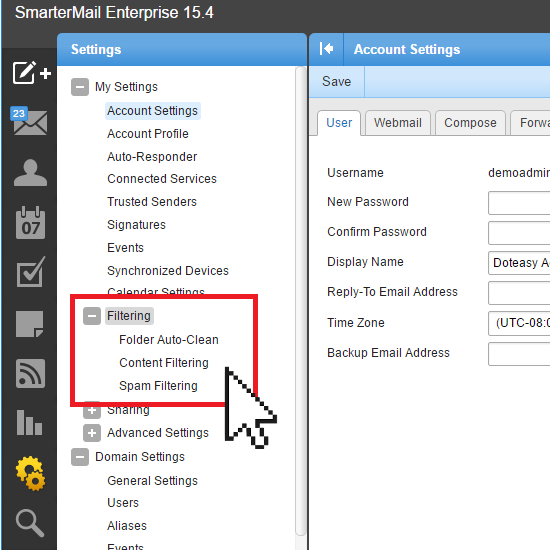Collapse the Domain Settings tree node

(80, 457)
